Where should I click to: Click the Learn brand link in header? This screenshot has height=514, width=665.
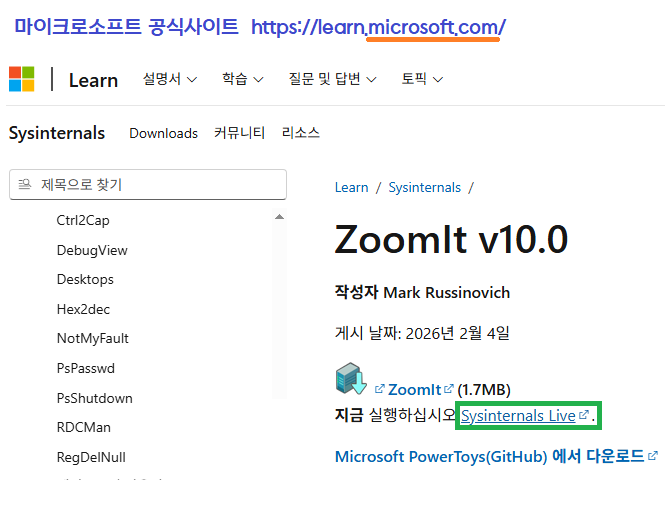tap(93, 80)
